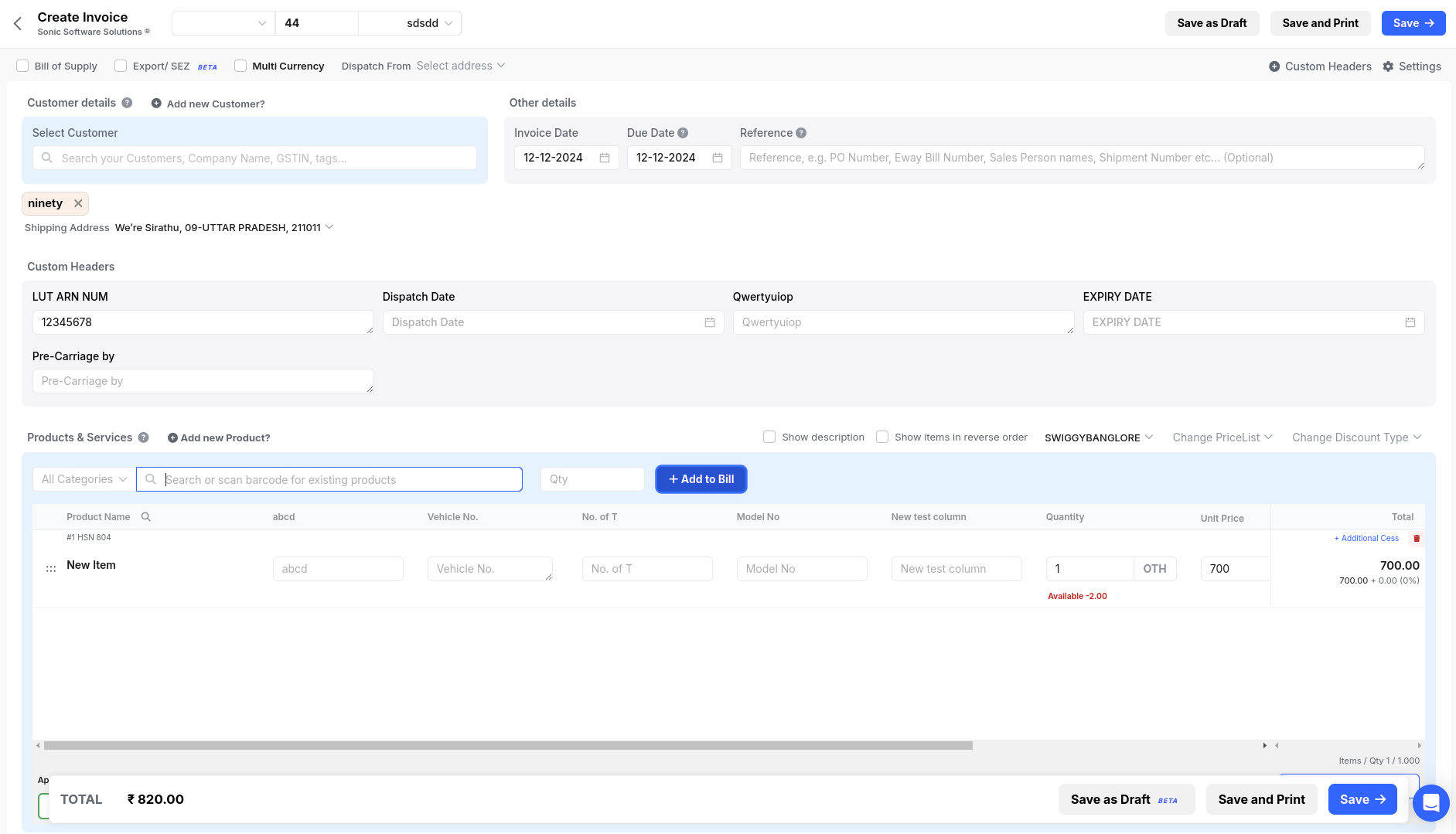This screenshot has width=1456, height=834.
Task: Open the All Categories dropdown
Action: (84, 479)
